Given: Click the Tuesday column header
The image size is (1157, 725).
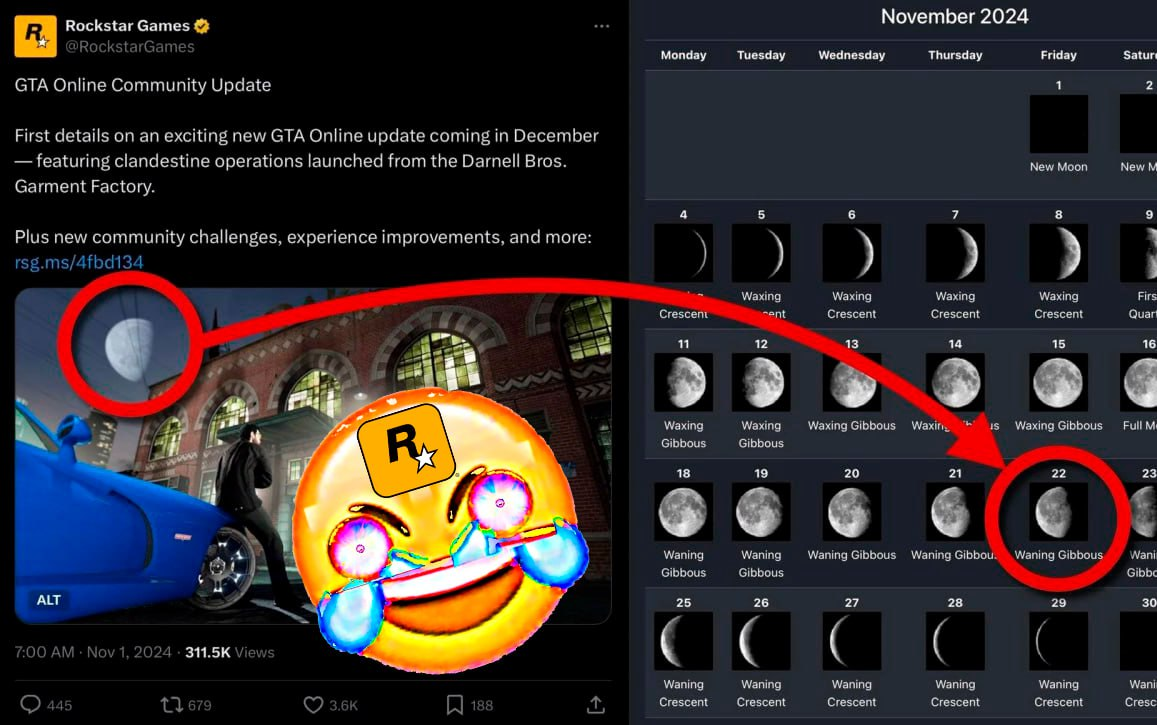Looking at the screenshot, I should 761,55.
